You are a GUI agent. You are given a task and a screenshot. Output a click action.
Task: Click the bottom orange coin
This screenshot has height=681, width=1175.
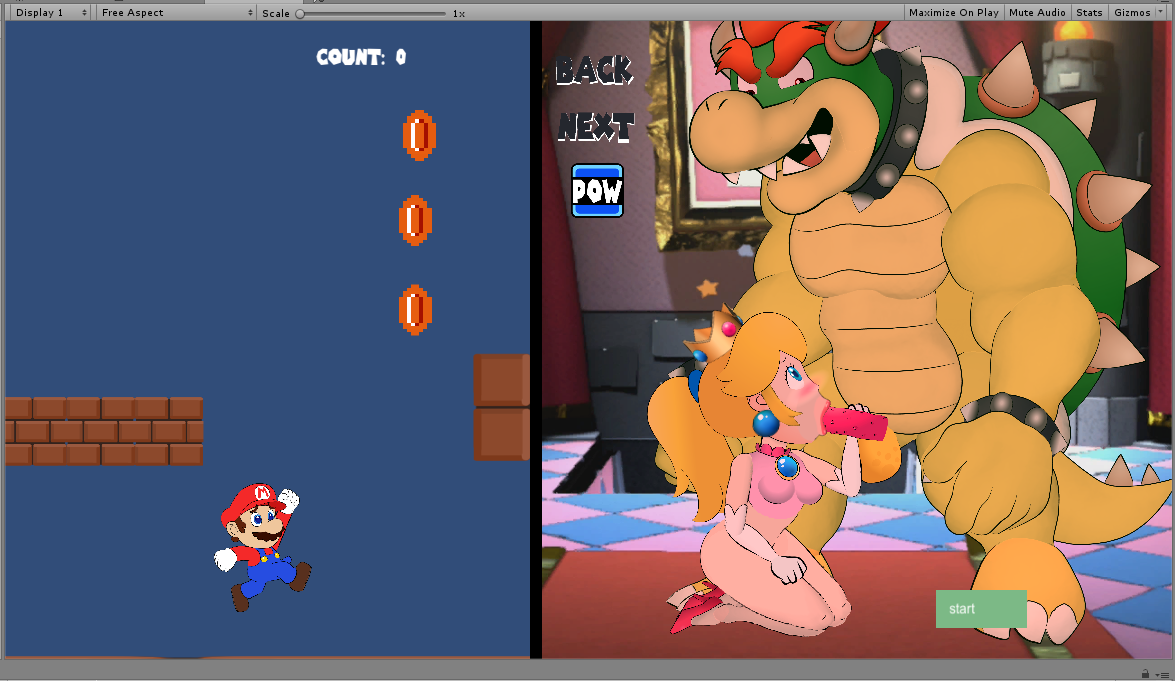(415, 310)
